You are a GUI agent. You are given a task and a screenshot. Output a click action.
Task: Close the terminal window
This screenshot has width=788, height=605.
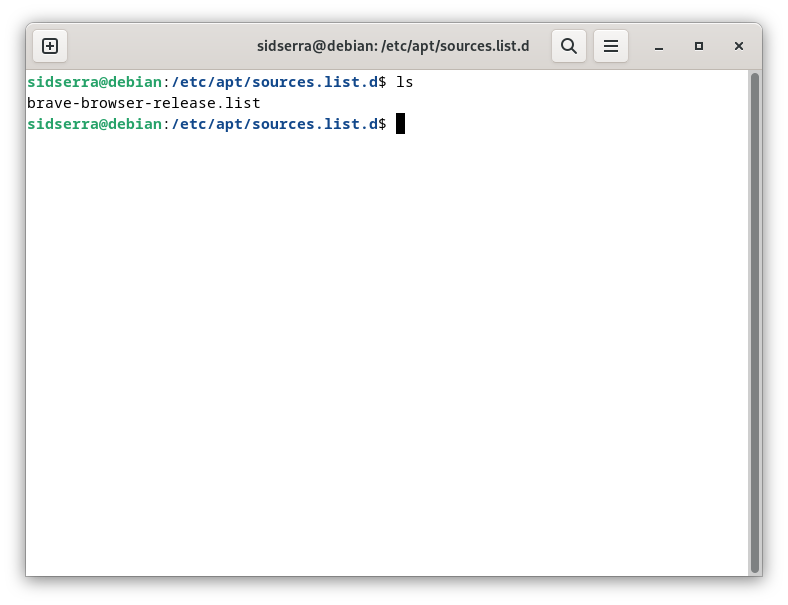click(739, 46)
